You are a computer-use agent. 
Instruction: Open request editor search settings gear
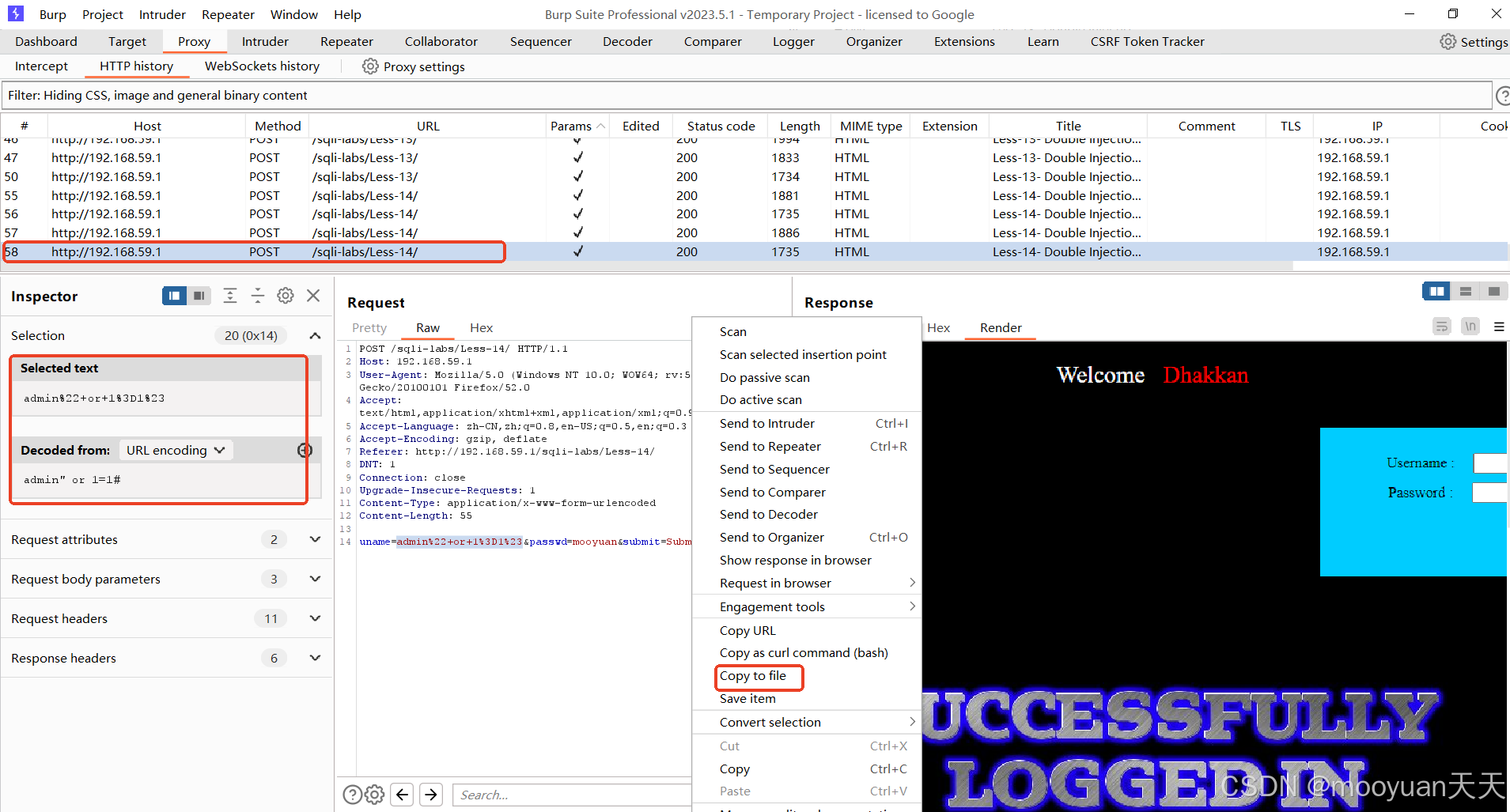[x=375, y=795]
